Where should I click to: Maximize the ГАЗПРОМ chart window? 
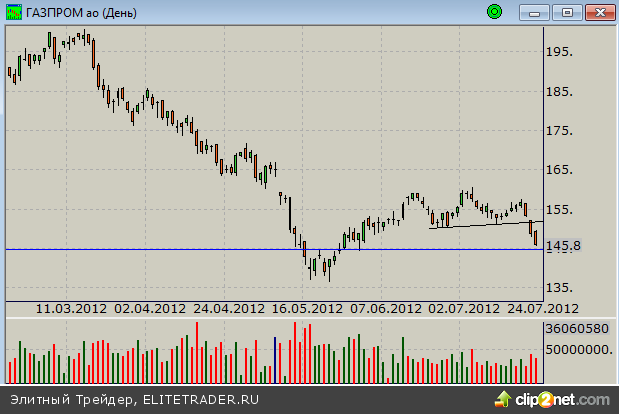(x=568, y=12)
